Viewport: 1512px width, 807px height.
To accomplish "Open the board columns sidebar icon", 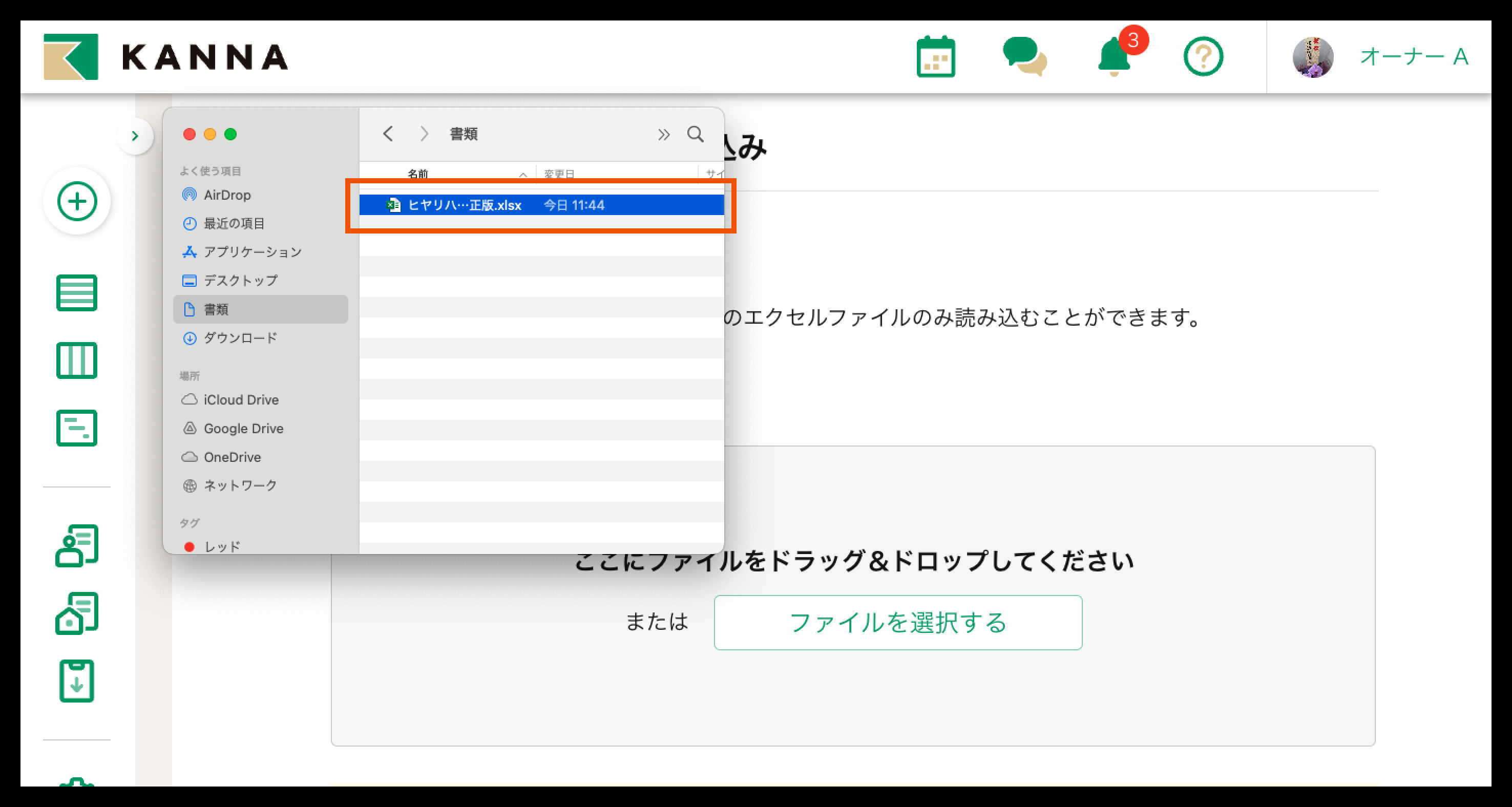I will 77,360.
